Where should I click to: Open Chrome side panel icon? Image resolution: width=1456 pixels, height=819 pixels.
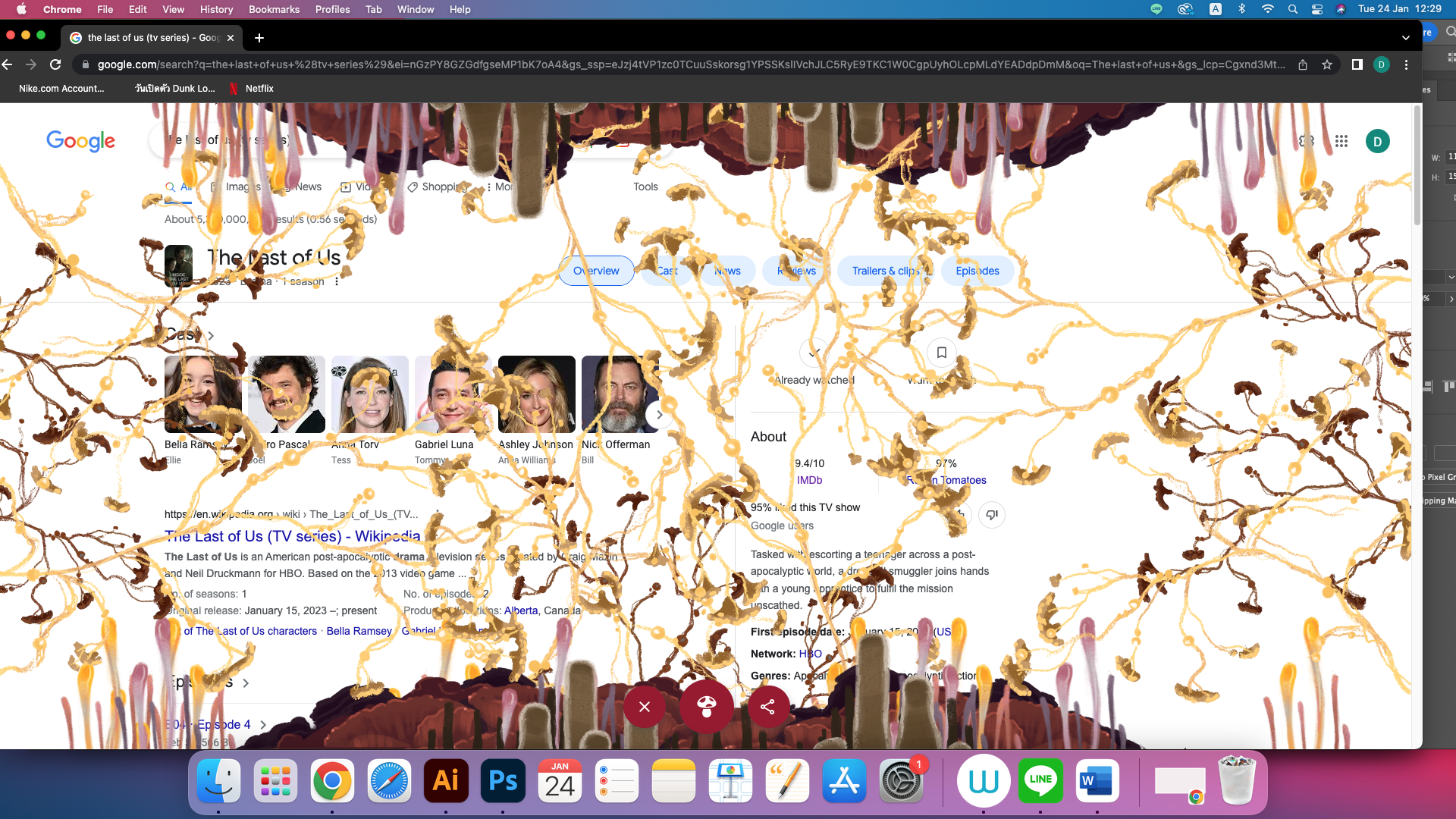tap(1357, 64)
